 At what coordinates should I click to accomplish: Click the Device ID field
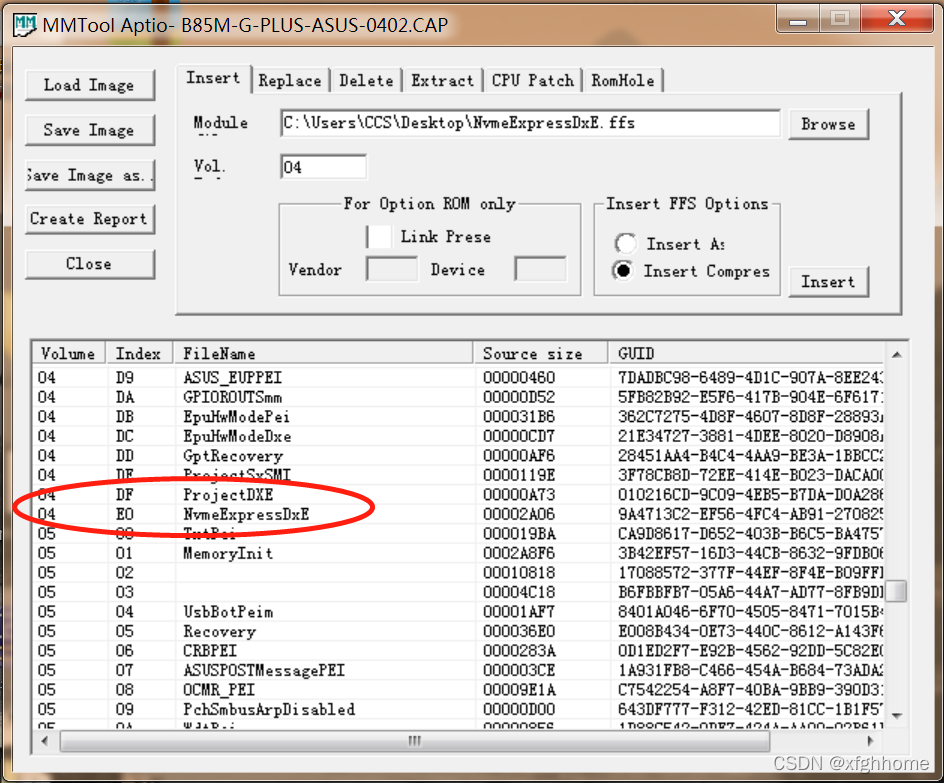click(540, 269)
